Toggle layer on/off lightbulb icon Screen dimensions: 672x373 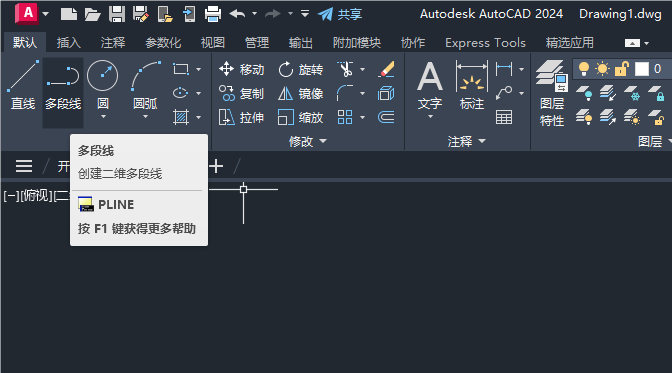(584, 69)
